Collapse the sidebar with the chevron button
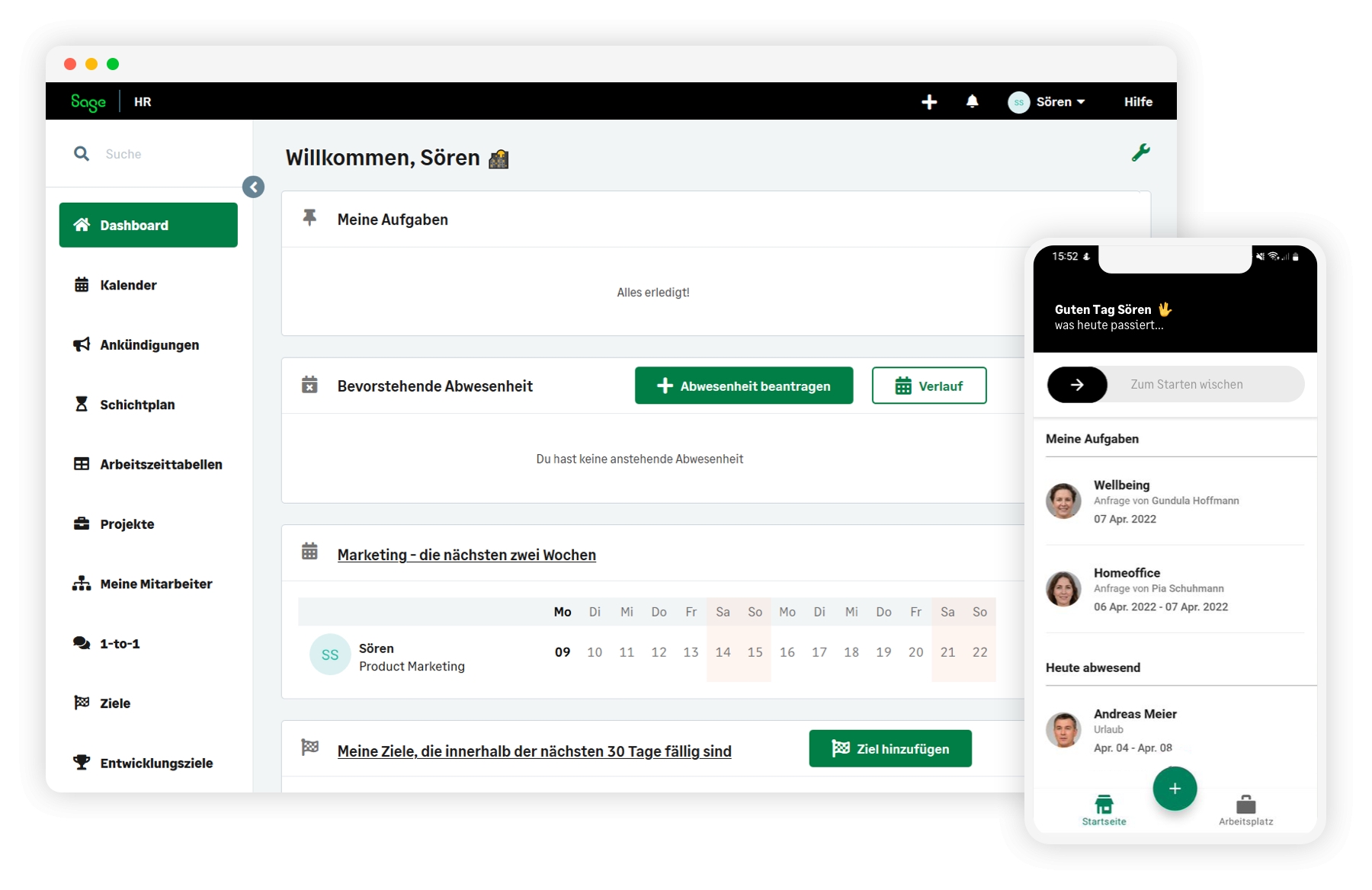Viewport: 1372px width, 890px height. 253,187
